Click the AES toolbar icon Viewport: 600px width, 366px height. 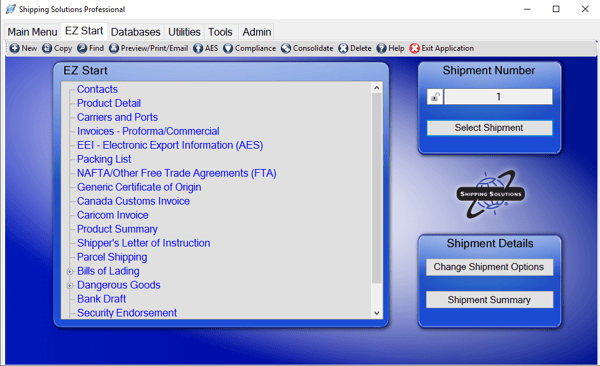(198, 48)
